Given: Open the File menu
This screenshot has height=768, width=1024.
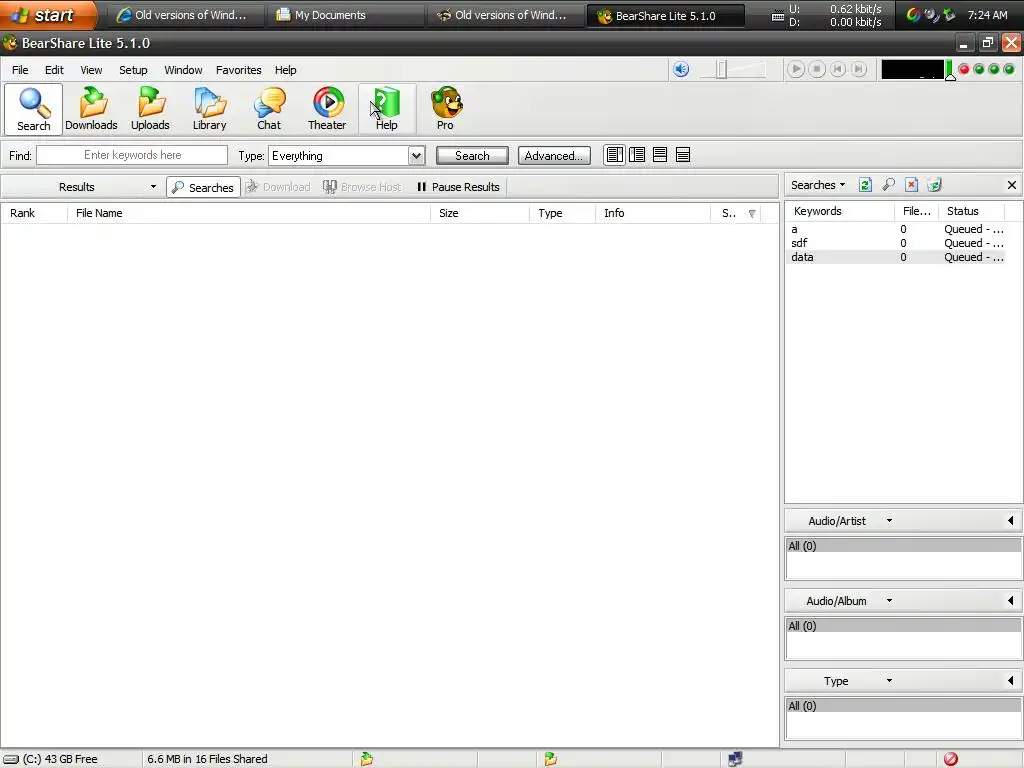Looking at the screenshot, I should pos(20,70).
